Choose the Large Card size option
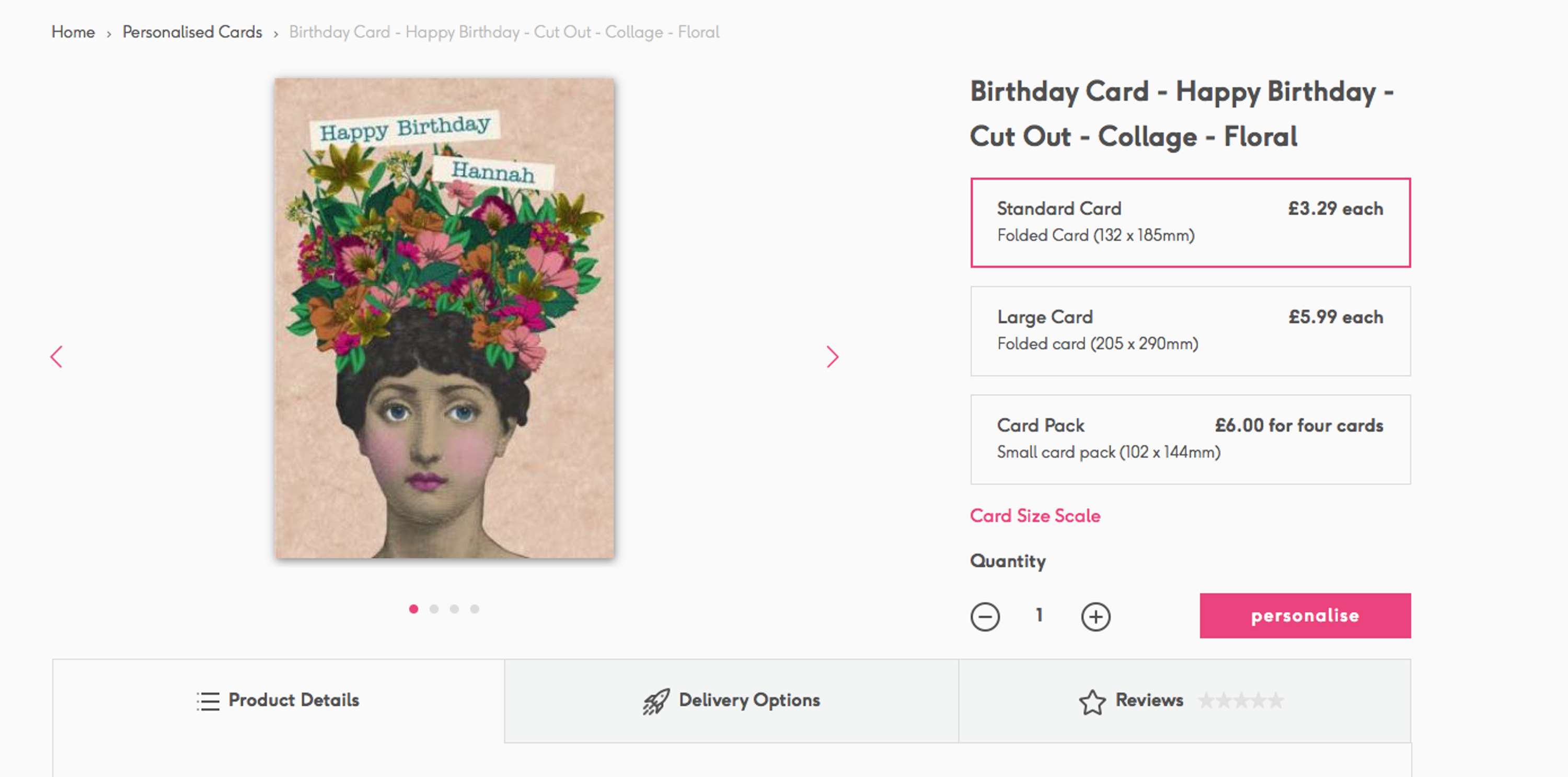The height and width of the screenshot is (777, 1568). click(x=1190, y=331)
